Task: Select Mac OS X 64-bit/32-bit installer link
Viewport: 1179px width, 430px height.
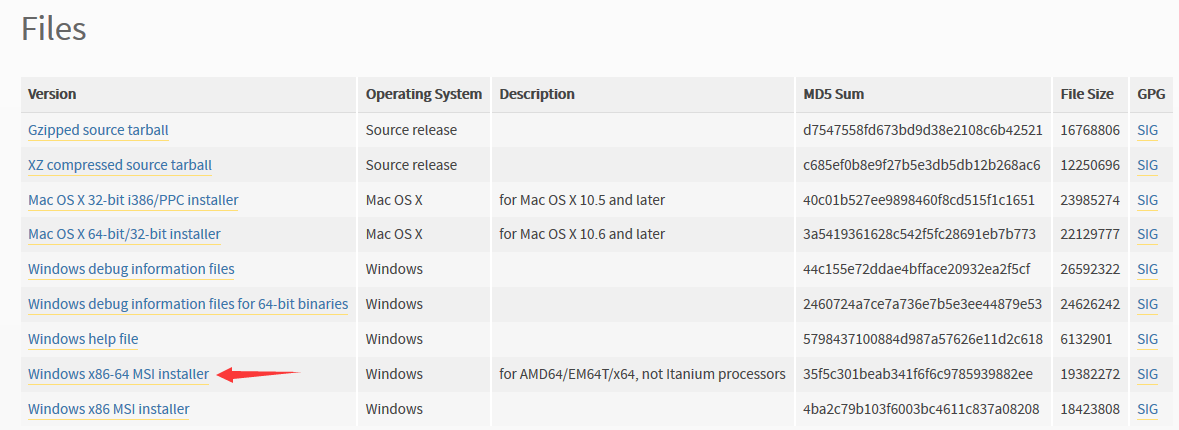Action: pyautogui.click(x=124, y=235)
